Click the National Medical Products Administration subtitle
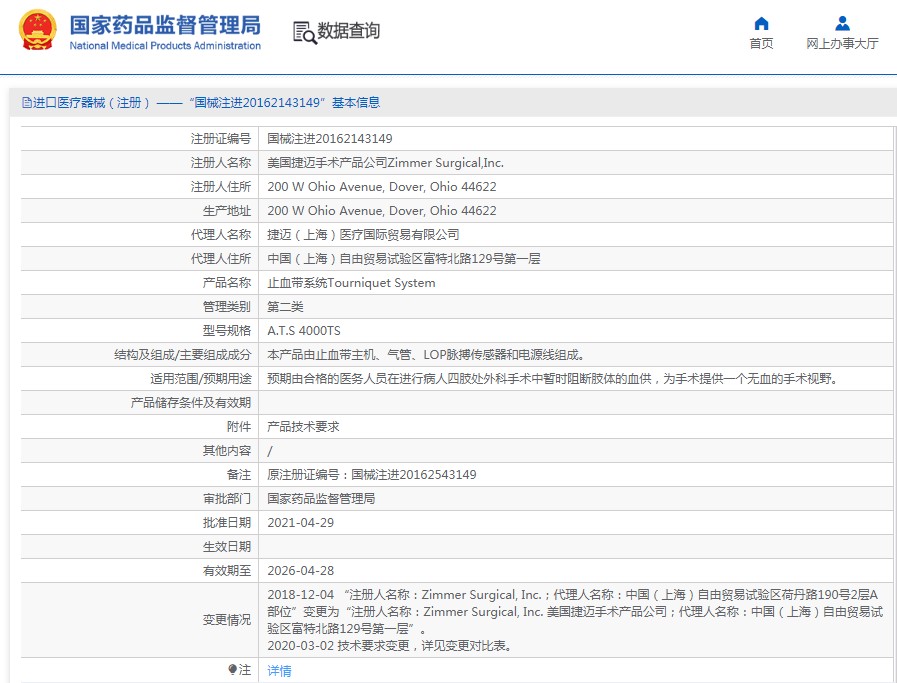897x683 pixels. [x=165, y=46]
